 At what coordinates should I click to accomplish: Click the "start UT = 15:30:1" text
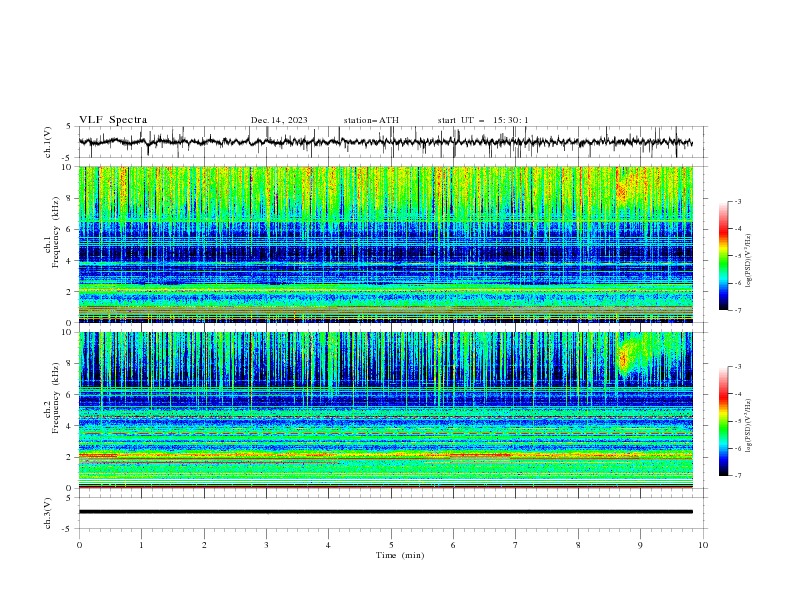[483, 120]
